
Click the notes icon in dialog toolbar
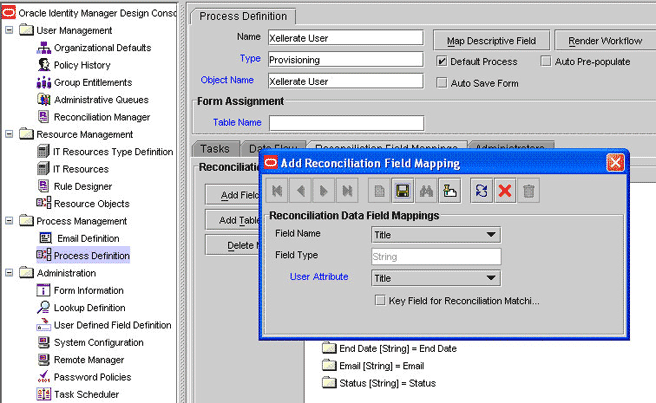[450, 191]
